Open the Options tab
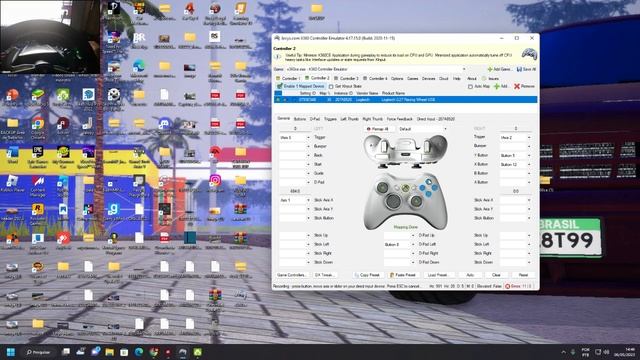 (397, 78)
